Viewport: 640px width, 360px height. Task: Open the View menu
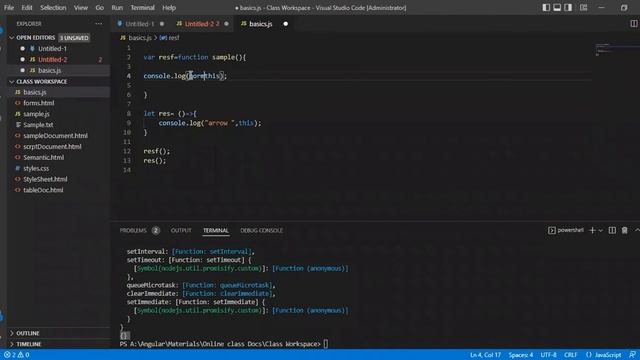coord(81,8)
